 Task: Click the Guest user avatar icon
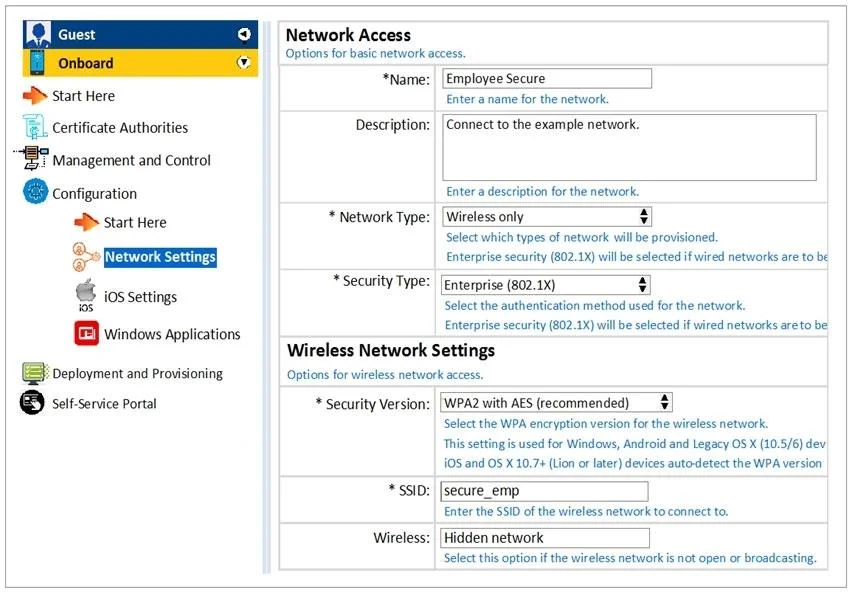tap(37, 34)
